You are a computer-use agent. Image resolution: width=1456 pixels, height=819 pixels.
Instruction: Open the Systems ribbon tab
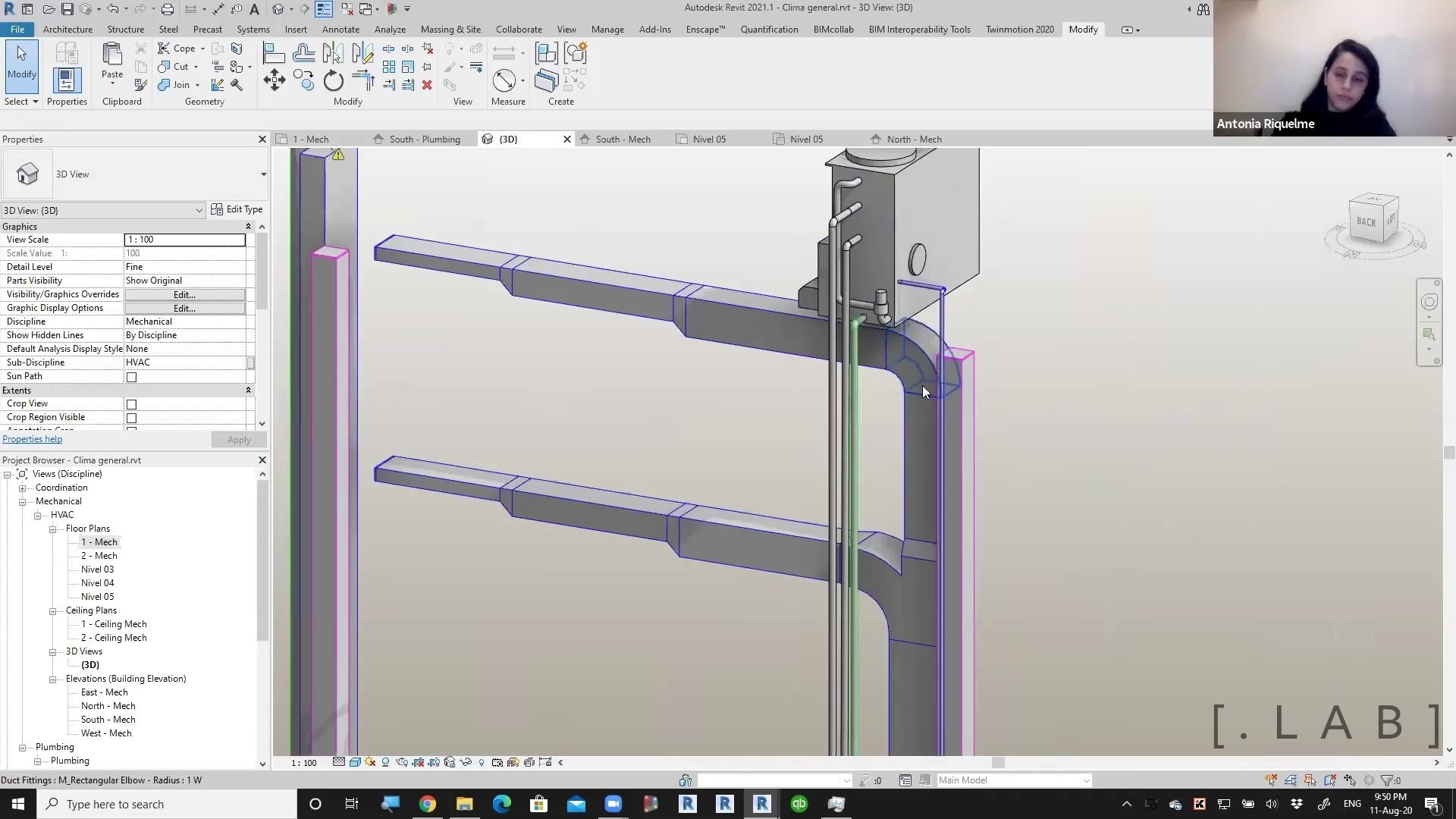point(253,30)
